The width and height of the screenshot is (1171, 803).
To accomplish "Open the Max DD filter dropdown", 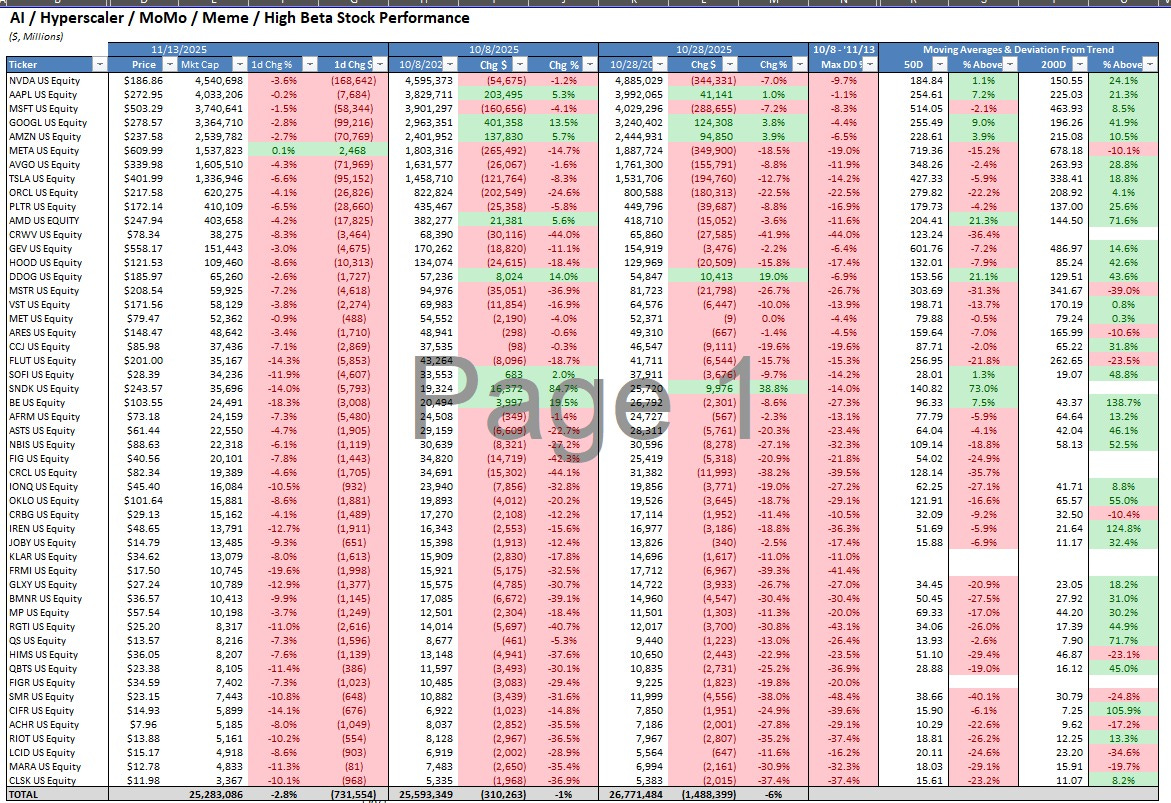I will (870, 65).
